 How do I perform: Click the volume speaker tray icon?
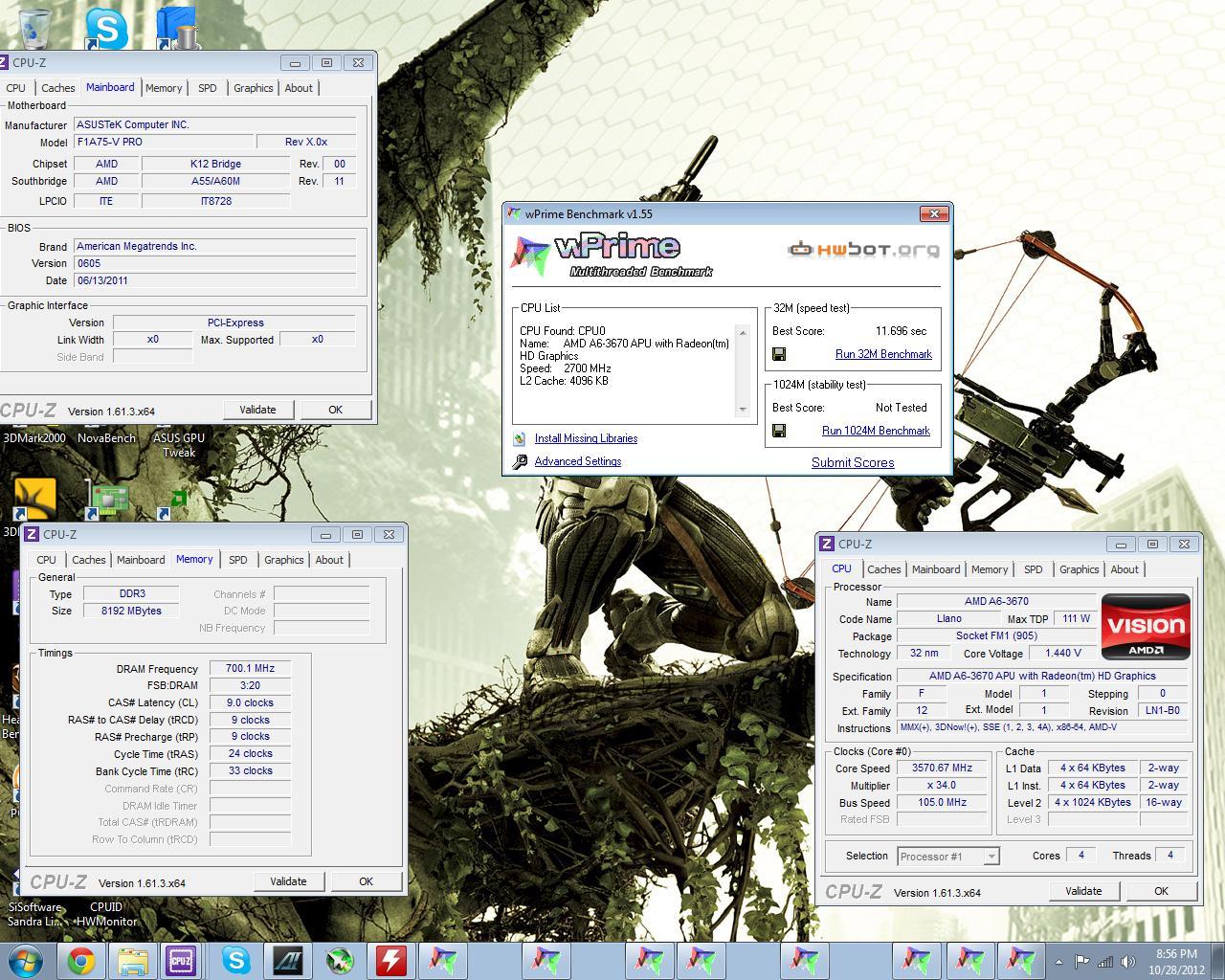[1129, 962]
